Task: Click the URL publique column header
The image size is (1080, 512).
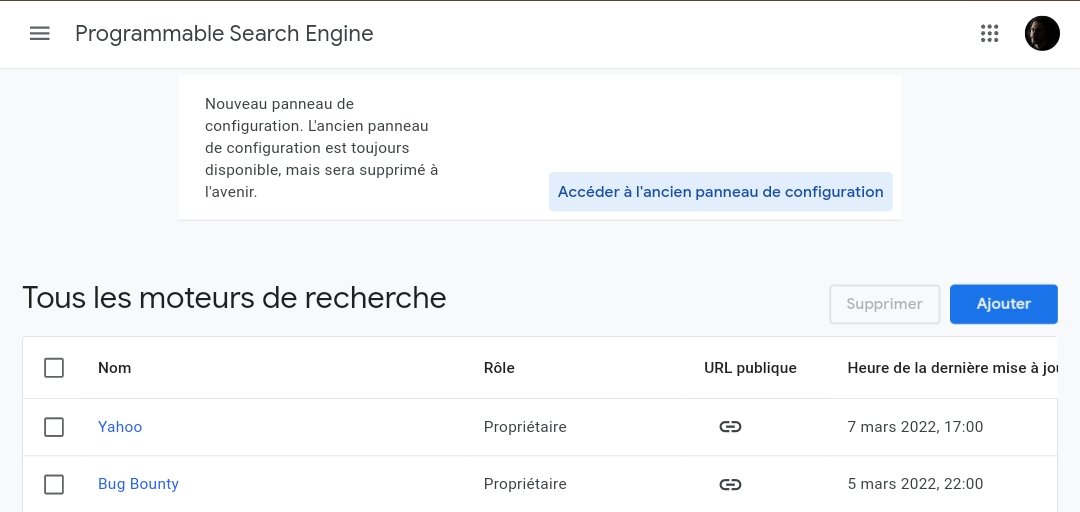Action: tap(750, 368)
